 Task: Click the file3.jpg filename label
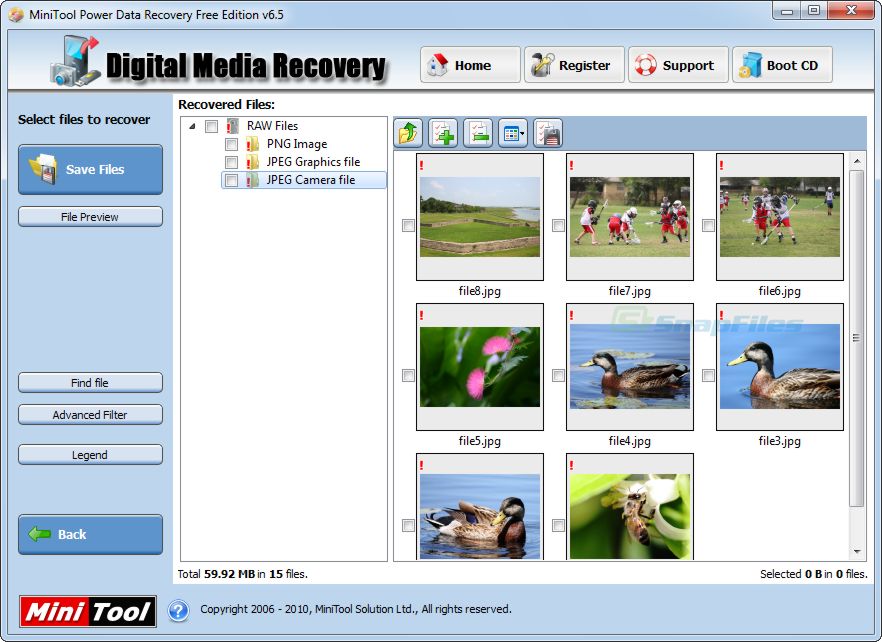click(x=780, y=441)
